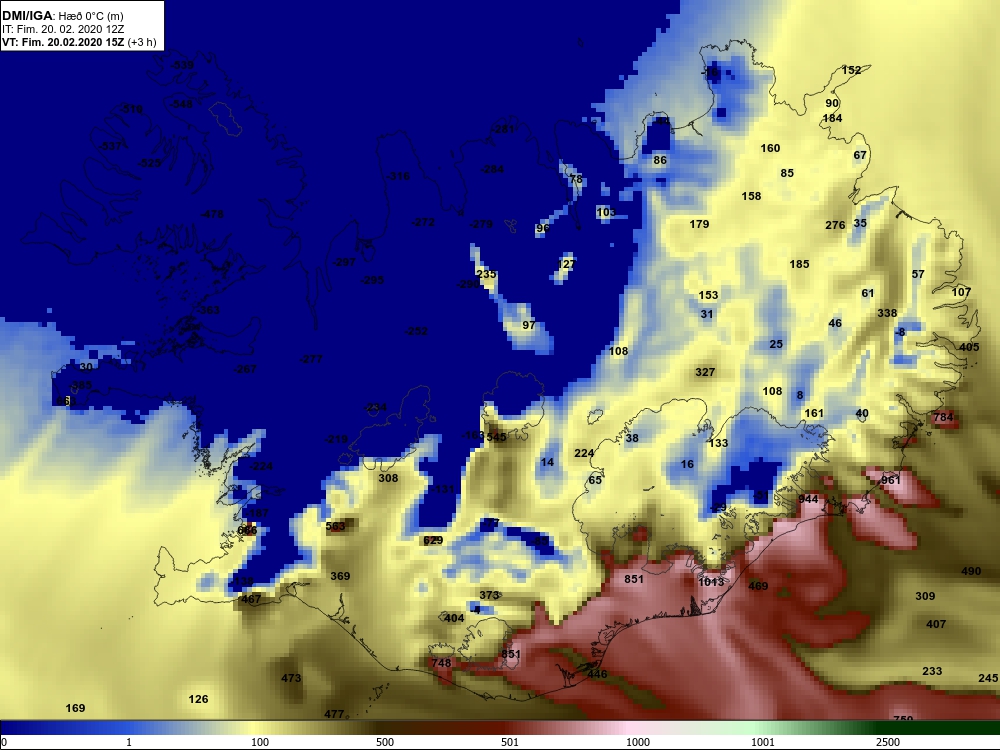Click the map value '-272'
The image size is (1000, 750).
coord(423,223)
